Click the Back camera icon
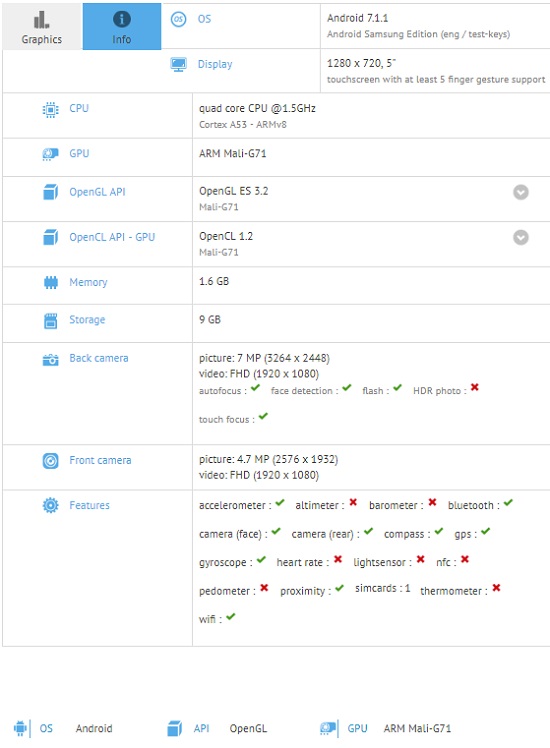This screenshot has height=748, width=550. pyautogui.click(x=50, y=360)
